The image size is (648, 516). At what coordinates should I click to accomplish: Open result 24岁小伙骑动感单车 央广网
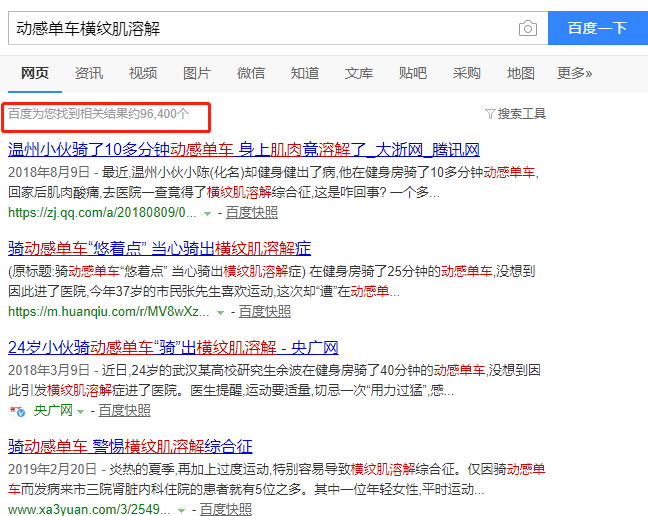173,348
